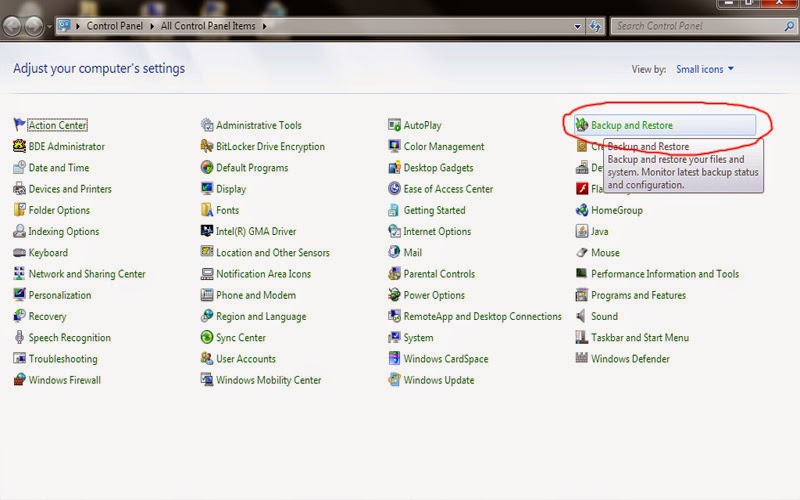
Task: Click the Sync Center green icon
Action: coord(207,337)
